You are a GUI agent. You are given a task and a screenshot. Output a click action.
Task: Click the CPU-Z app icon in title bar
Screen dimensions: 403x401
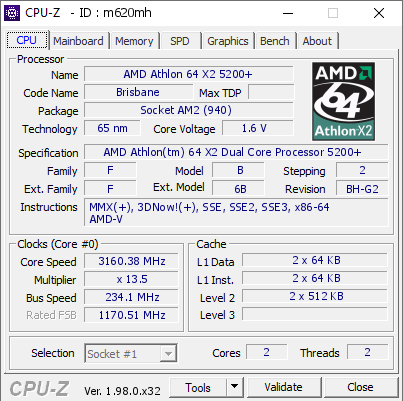pyautogui.click(x=12, y=13)
